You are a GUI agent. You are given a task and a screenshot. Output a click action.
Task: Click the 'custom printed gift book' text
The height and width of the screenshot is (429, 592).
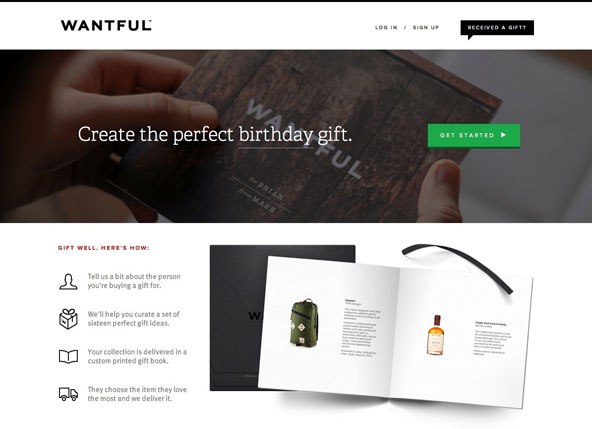click(x=128, y=361)
